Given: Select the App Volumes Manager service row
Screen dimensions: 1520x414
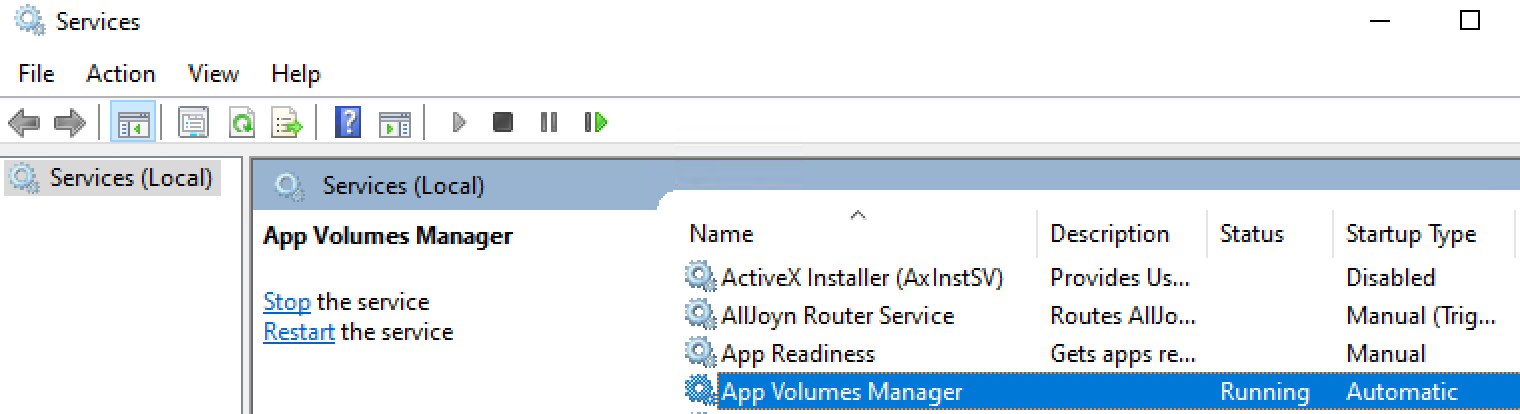Looking at the screenshot, I should 1100,391.
